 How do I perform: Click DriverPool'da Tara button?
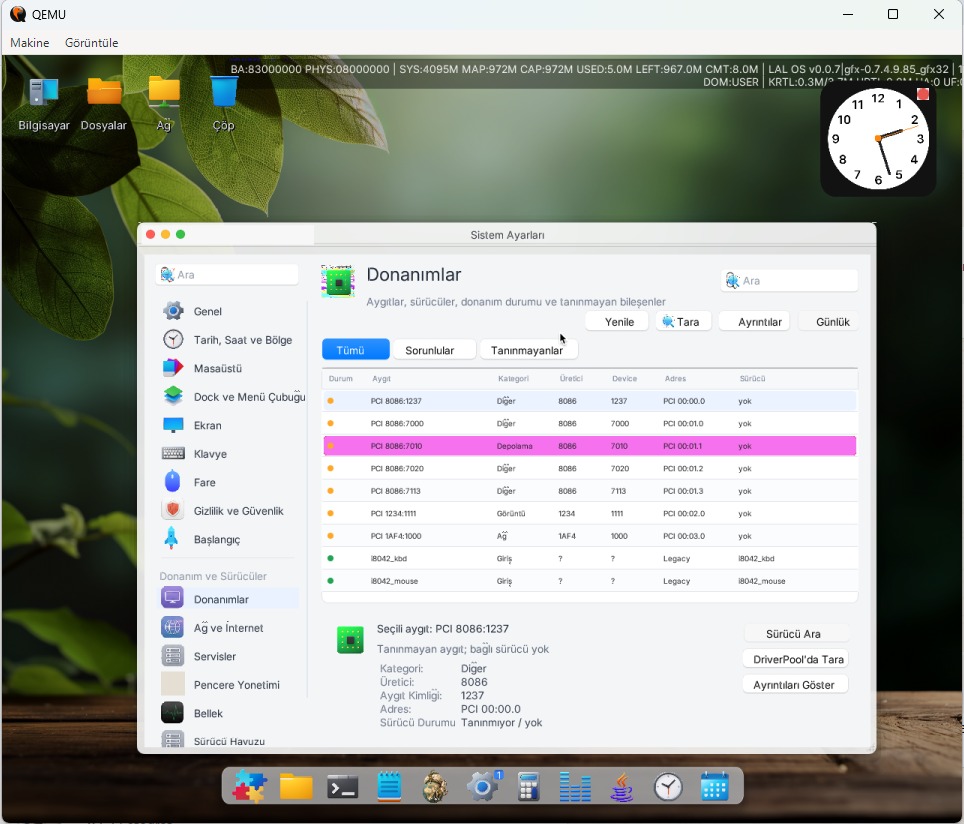796,659
